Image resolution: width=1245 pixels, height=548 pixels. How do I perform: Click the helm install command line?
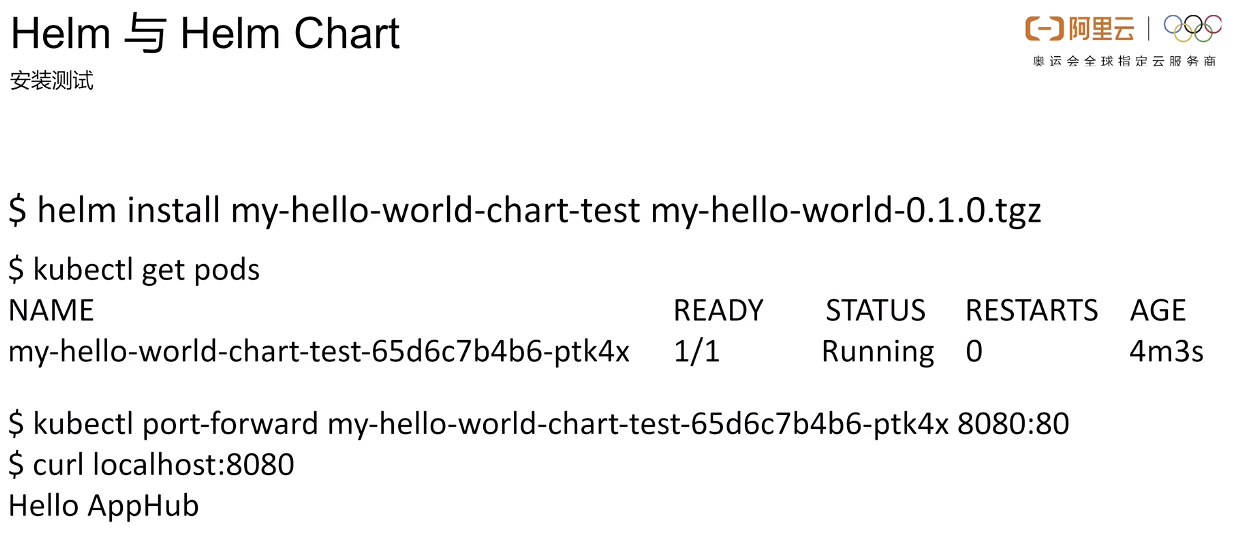click(x=525, y=211)
